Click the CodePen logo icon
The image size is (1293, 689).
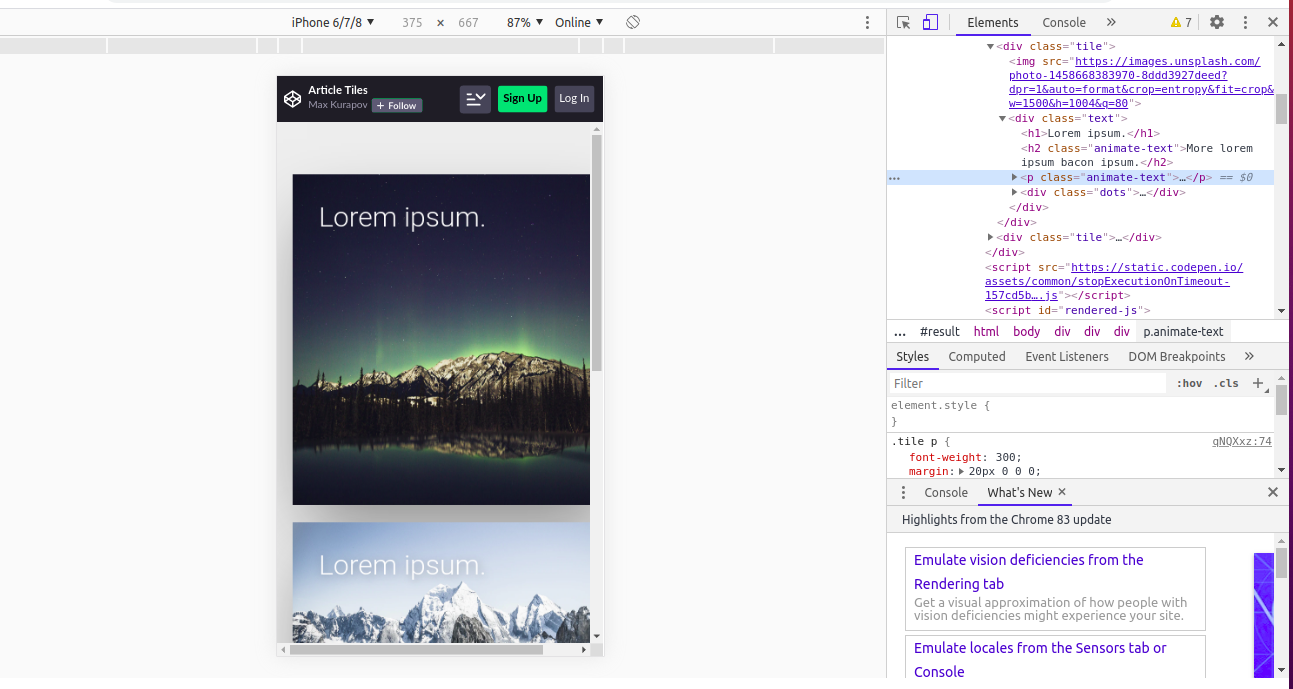292,99
